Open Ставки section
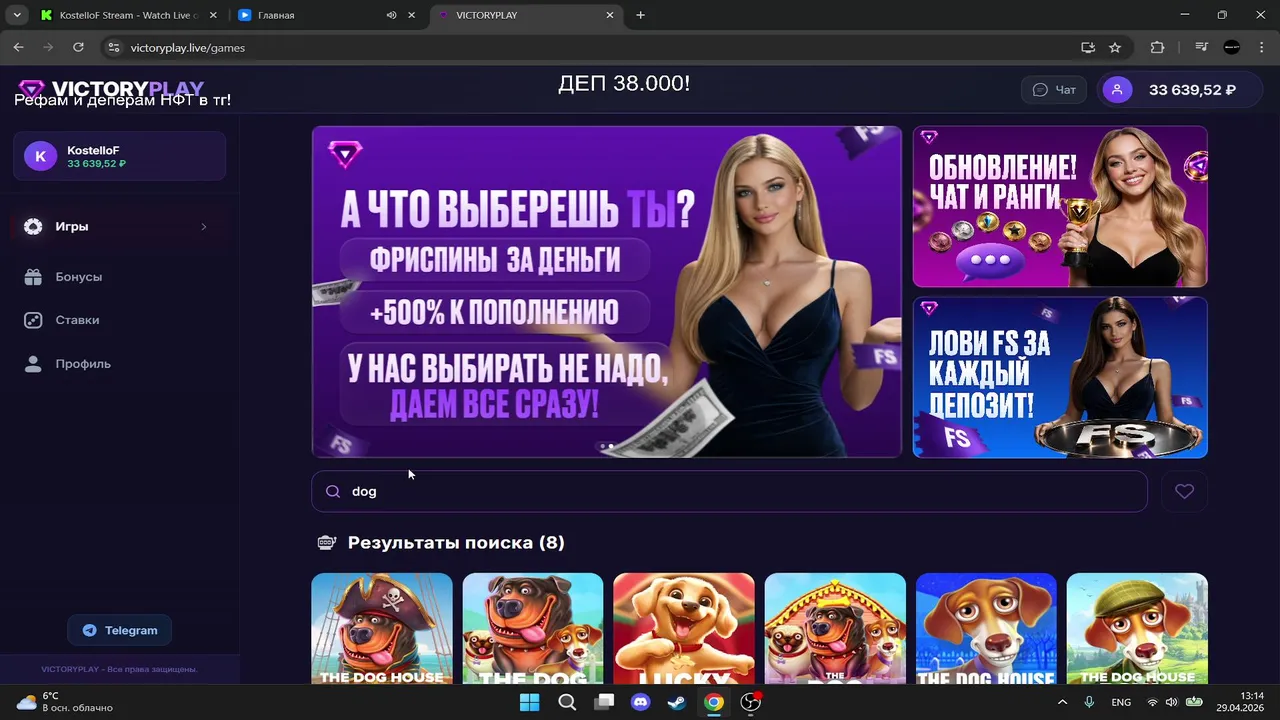Image resolution: width=1280 pixels, height=720 pixels. 77,320
